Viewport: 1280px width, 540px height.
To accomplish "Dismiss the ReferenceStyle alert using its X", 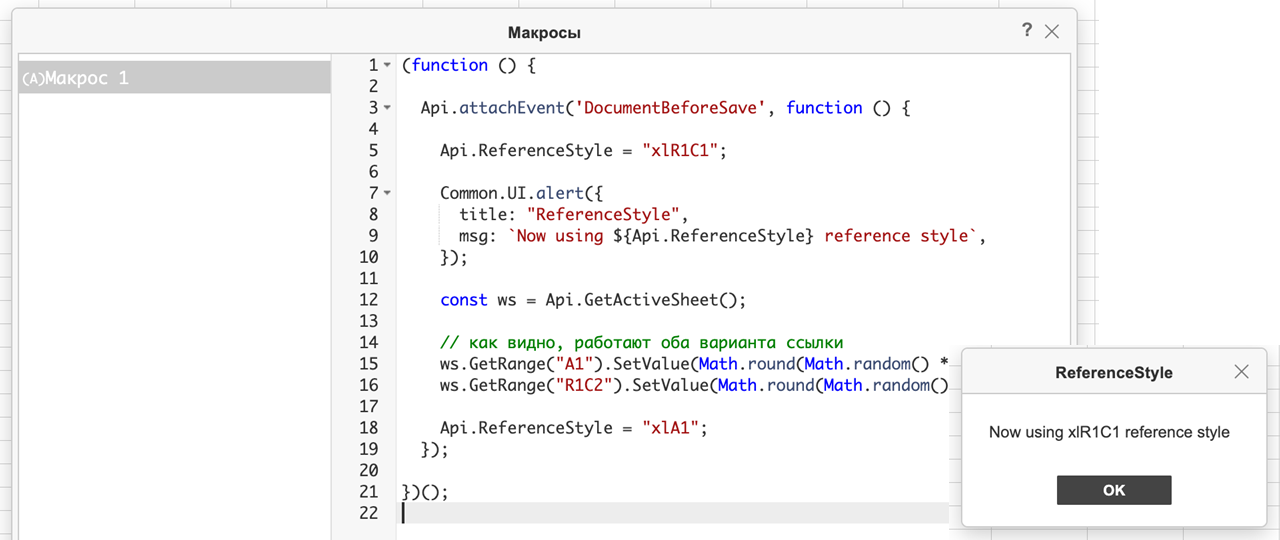I will (1241, 372).
